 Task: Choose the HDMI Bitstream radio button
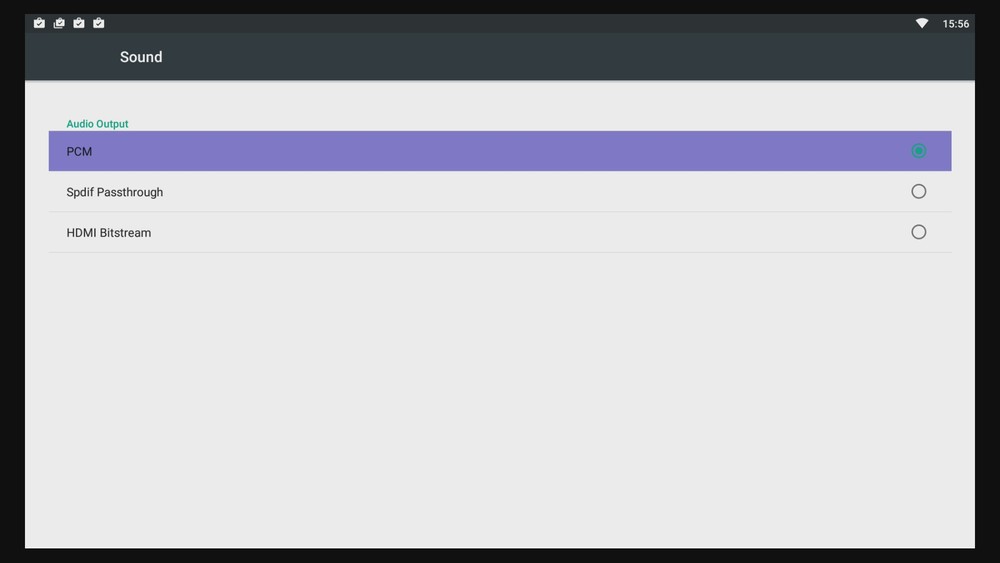pyautogui.click(x=918, y=232)
